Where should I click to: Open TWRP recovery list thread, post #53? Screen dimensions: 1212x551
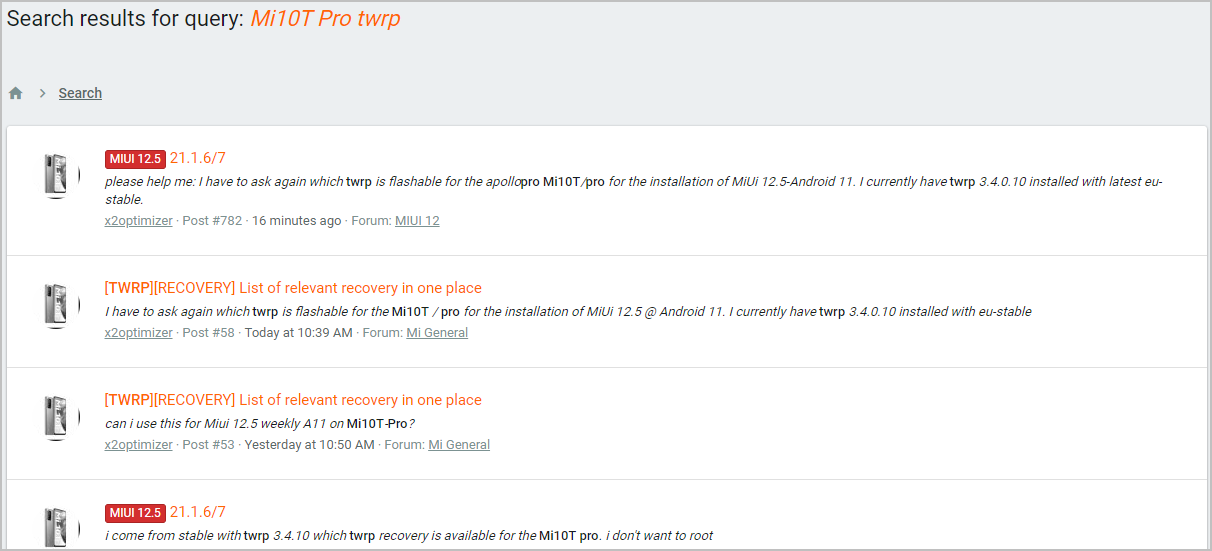[293, 400]
